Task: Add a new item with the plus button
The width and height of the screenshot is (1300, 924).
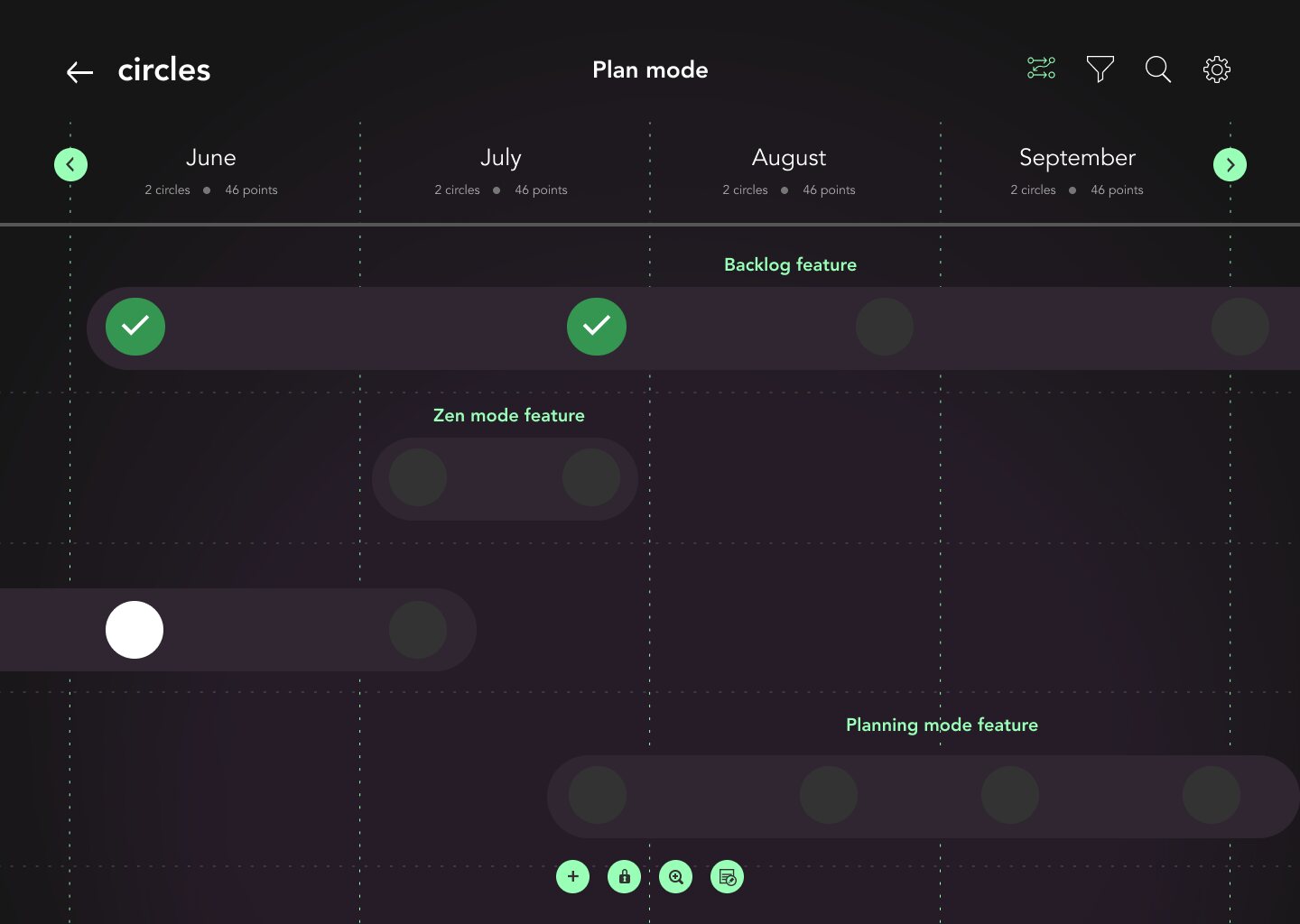Action: point(572,876)
